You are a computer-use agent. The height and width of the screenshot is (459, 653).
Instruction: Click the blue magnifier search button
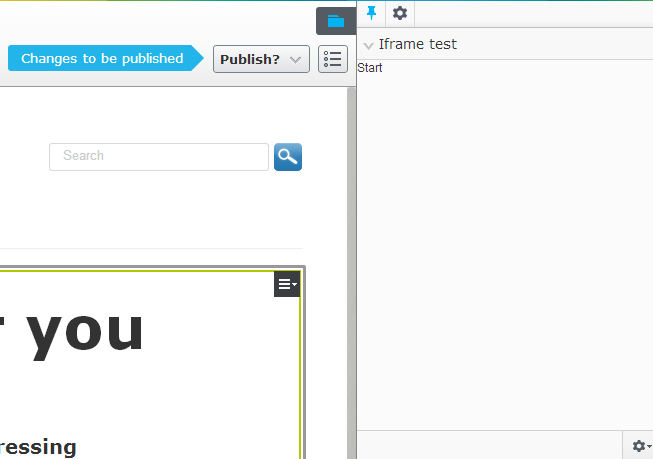pos(288,157)
